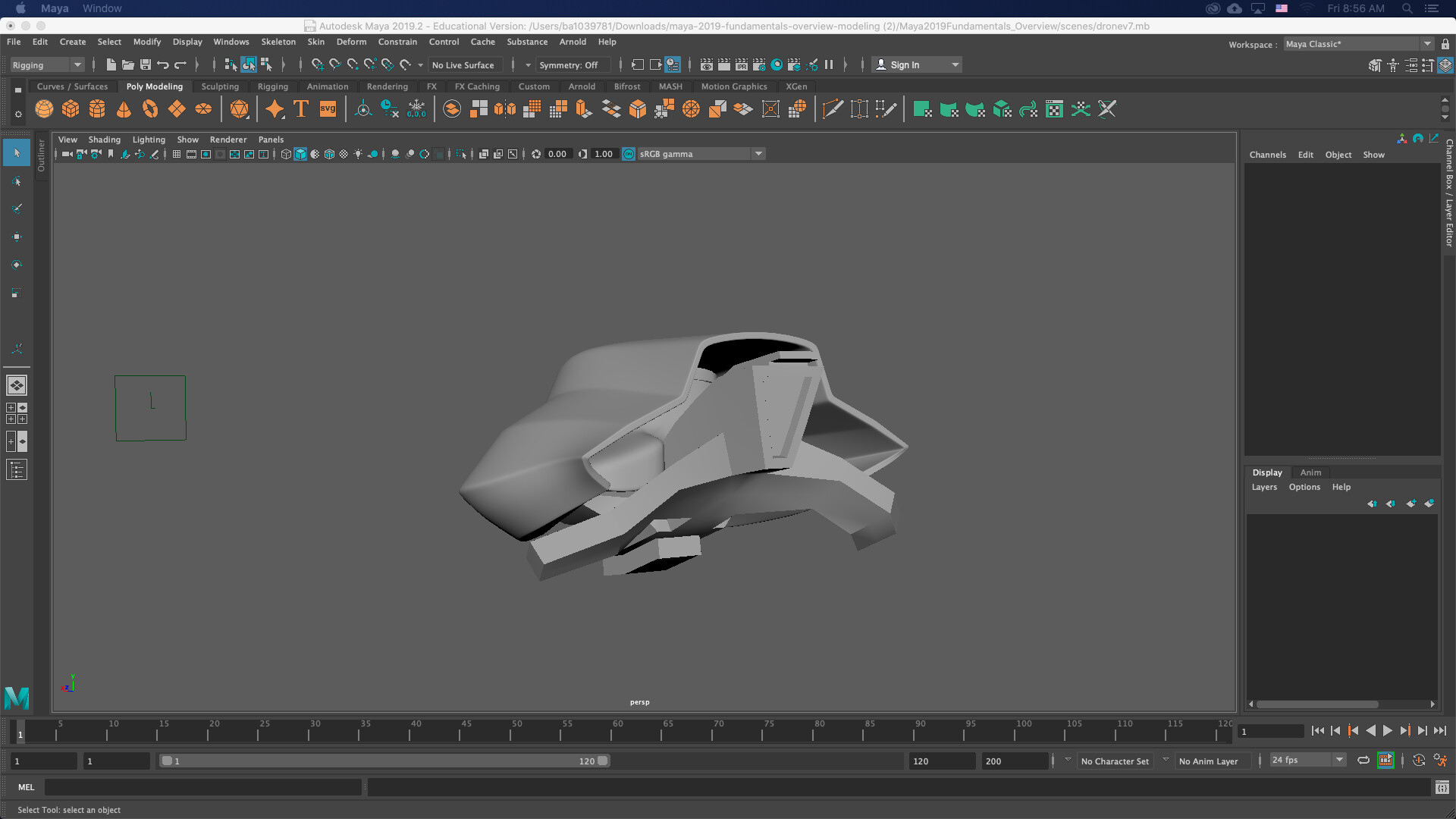Switch to the Poly Modeling shelf tab
This screenshot has width=1456, height=819.
[154, 86]
